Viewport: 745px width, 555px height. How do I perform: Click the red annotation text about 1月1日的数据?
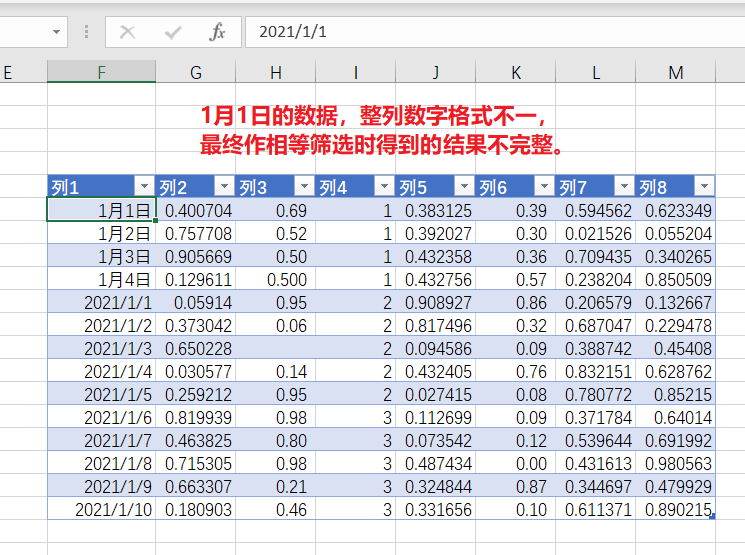point(380,130)
